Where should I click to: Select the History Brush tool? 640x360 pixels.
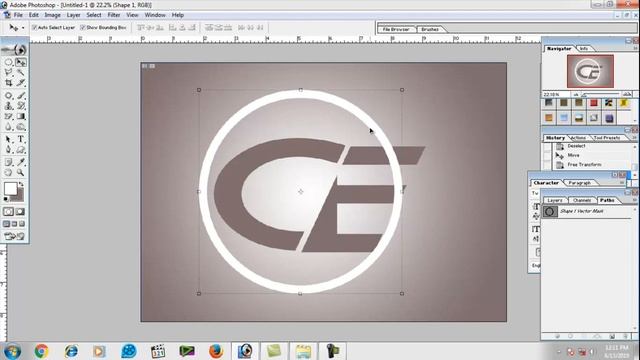pyautogui.click(x=20, y=106)
